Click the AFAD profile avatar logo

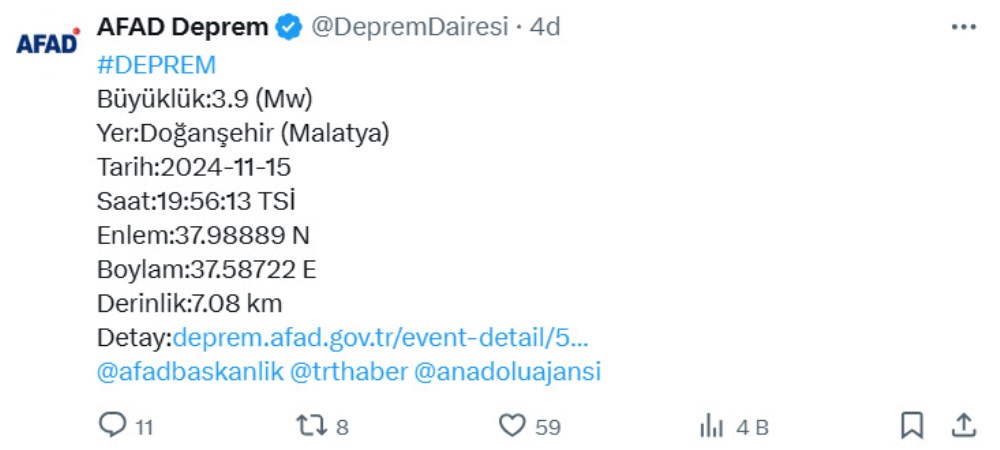pos(47,44)
